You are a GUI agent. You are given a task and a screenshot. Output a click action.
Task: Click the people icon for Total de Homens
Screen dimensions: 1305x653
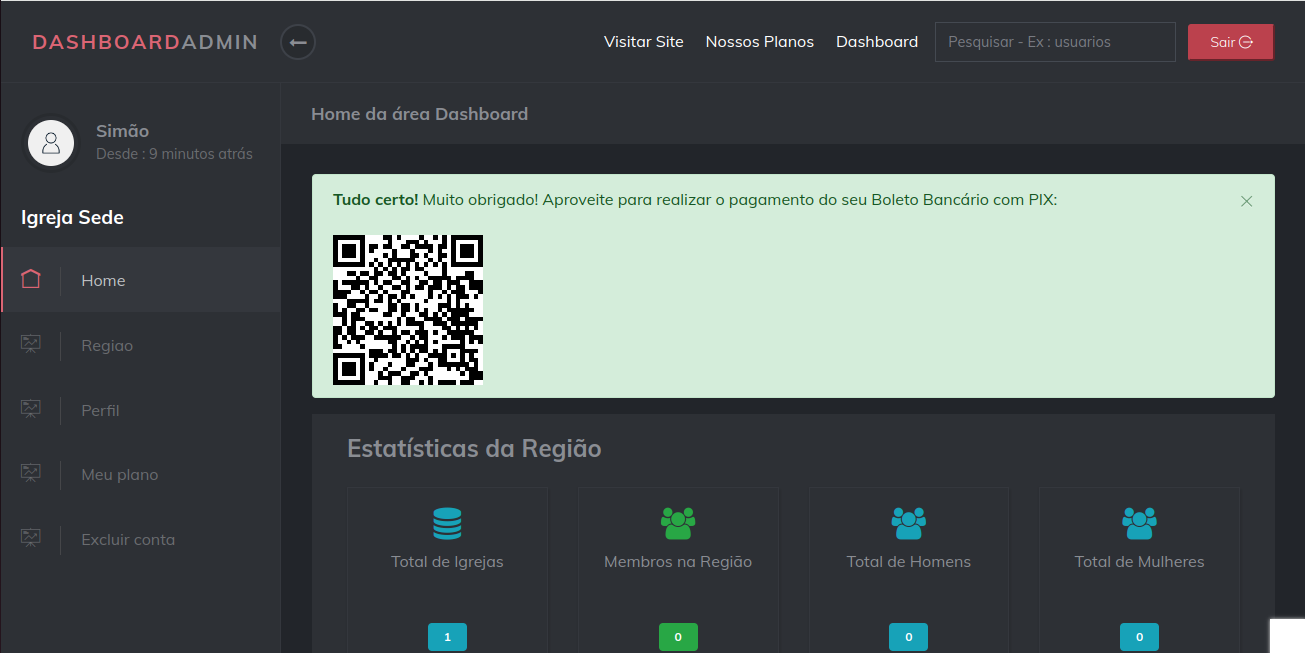pyautogui.click(x=908, y=523)
